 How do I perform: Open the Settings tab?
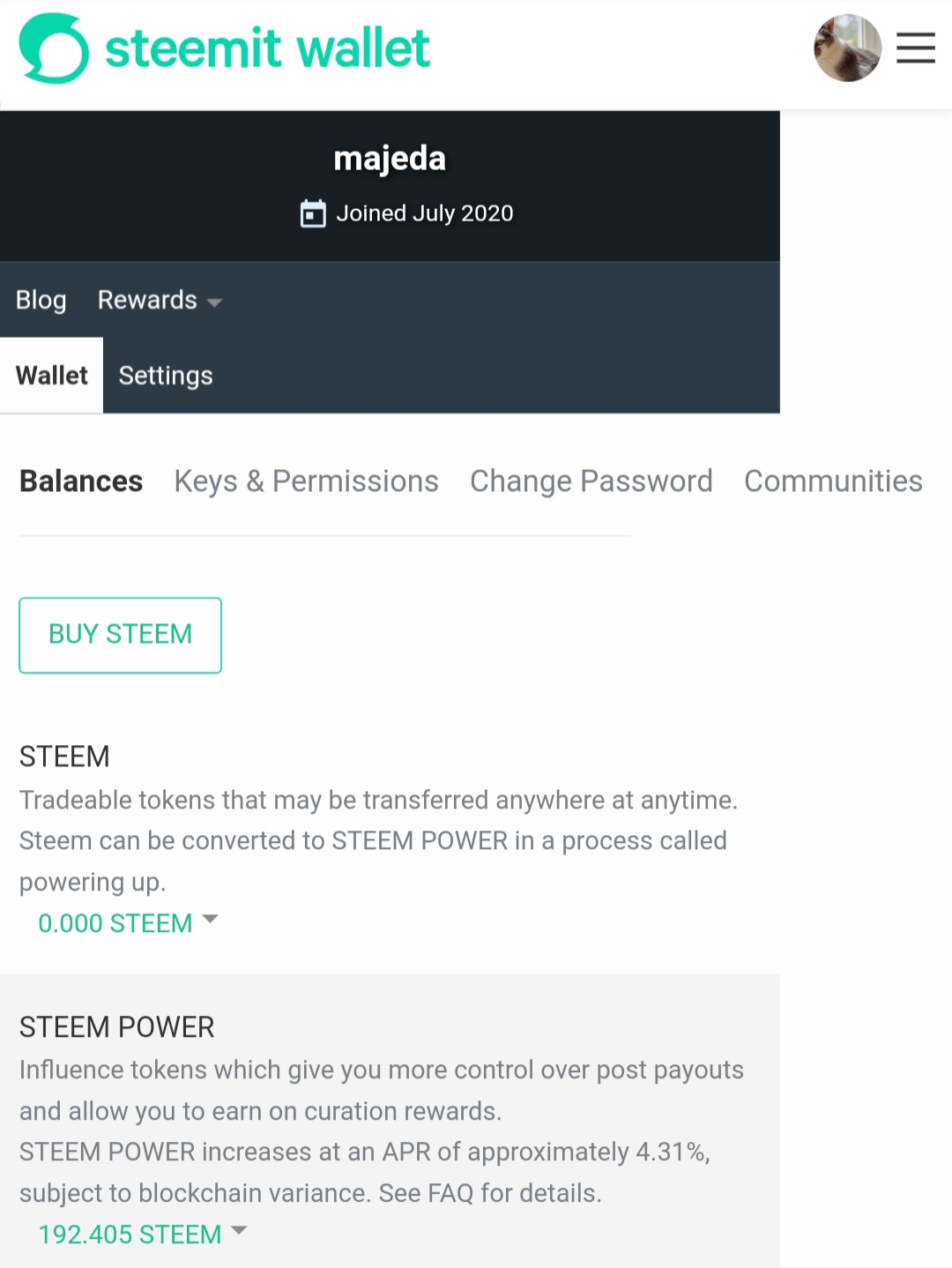(x=166, y=376)
